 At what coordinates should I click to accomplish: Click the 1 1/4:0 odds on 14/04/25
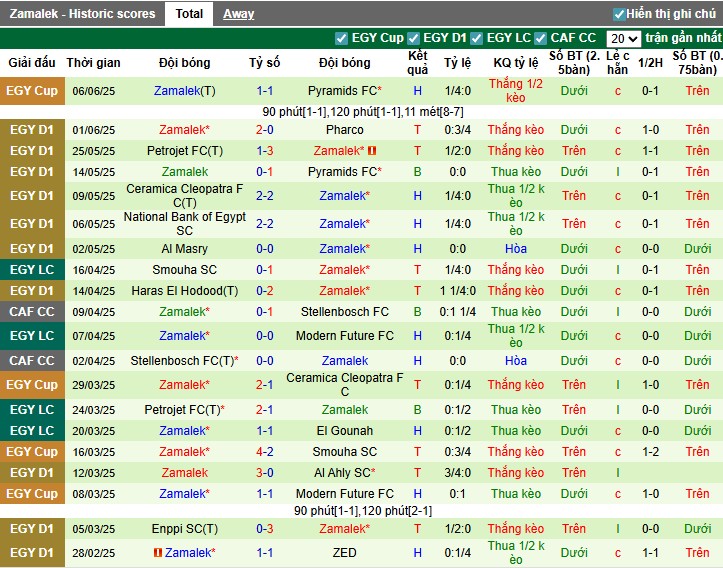tap(457, 291)
